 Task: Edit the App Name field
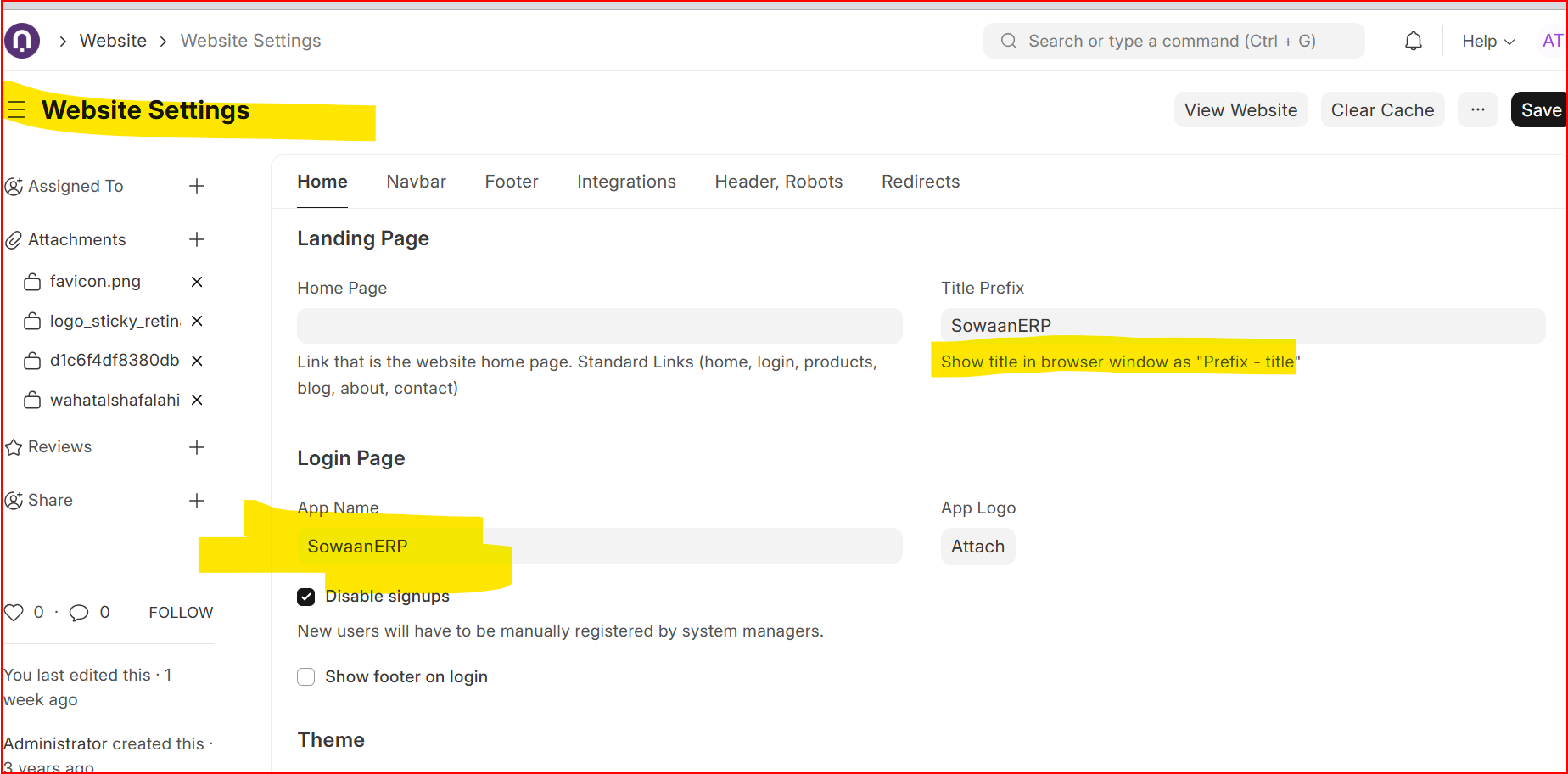point(600,547)
